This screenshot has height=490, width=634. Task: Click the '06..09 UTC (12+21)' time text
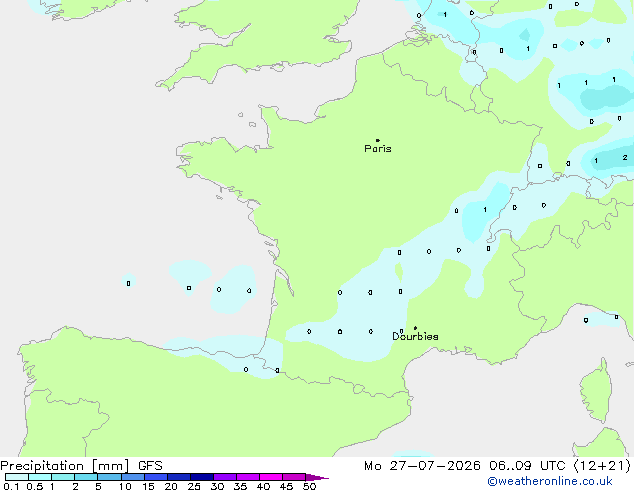560,466
